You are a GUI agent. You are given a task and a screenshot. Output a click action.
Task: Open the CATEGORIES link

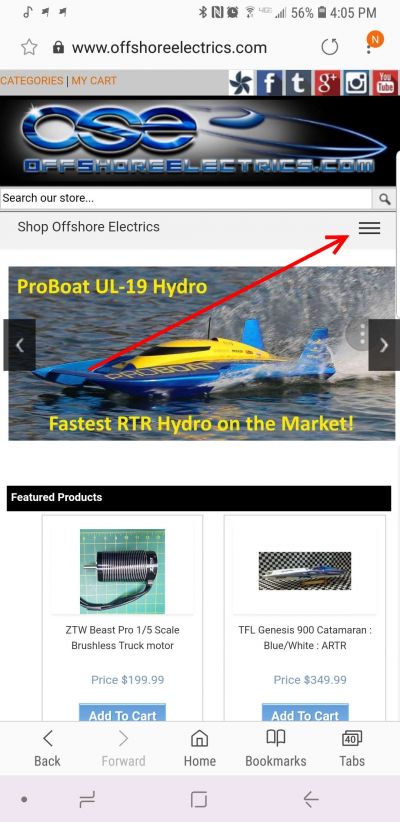(x=31, y=81)
